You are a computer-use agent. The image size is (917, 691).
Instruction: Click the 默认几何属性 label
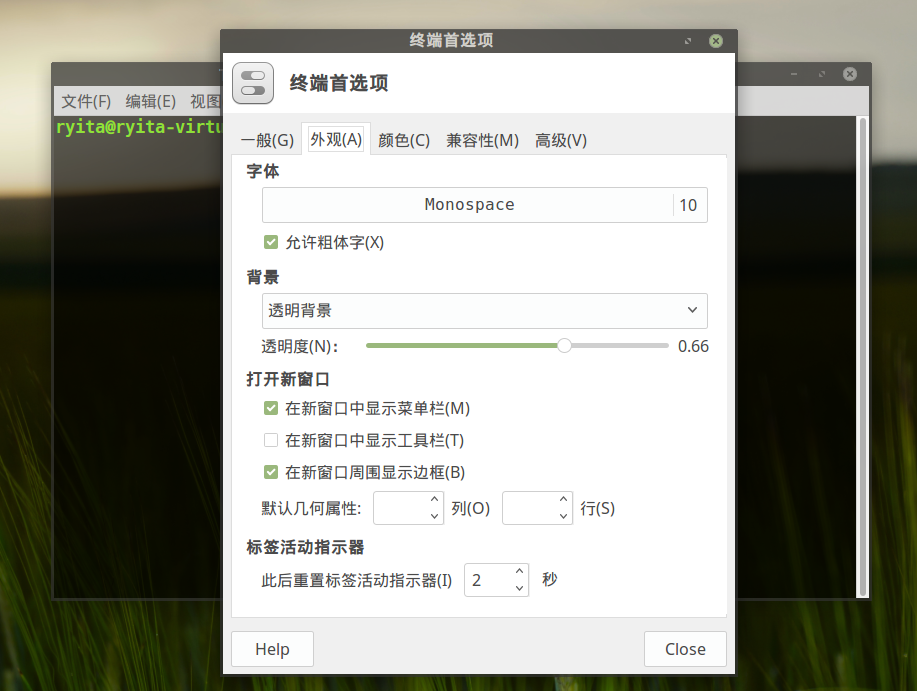click(311, 509)
